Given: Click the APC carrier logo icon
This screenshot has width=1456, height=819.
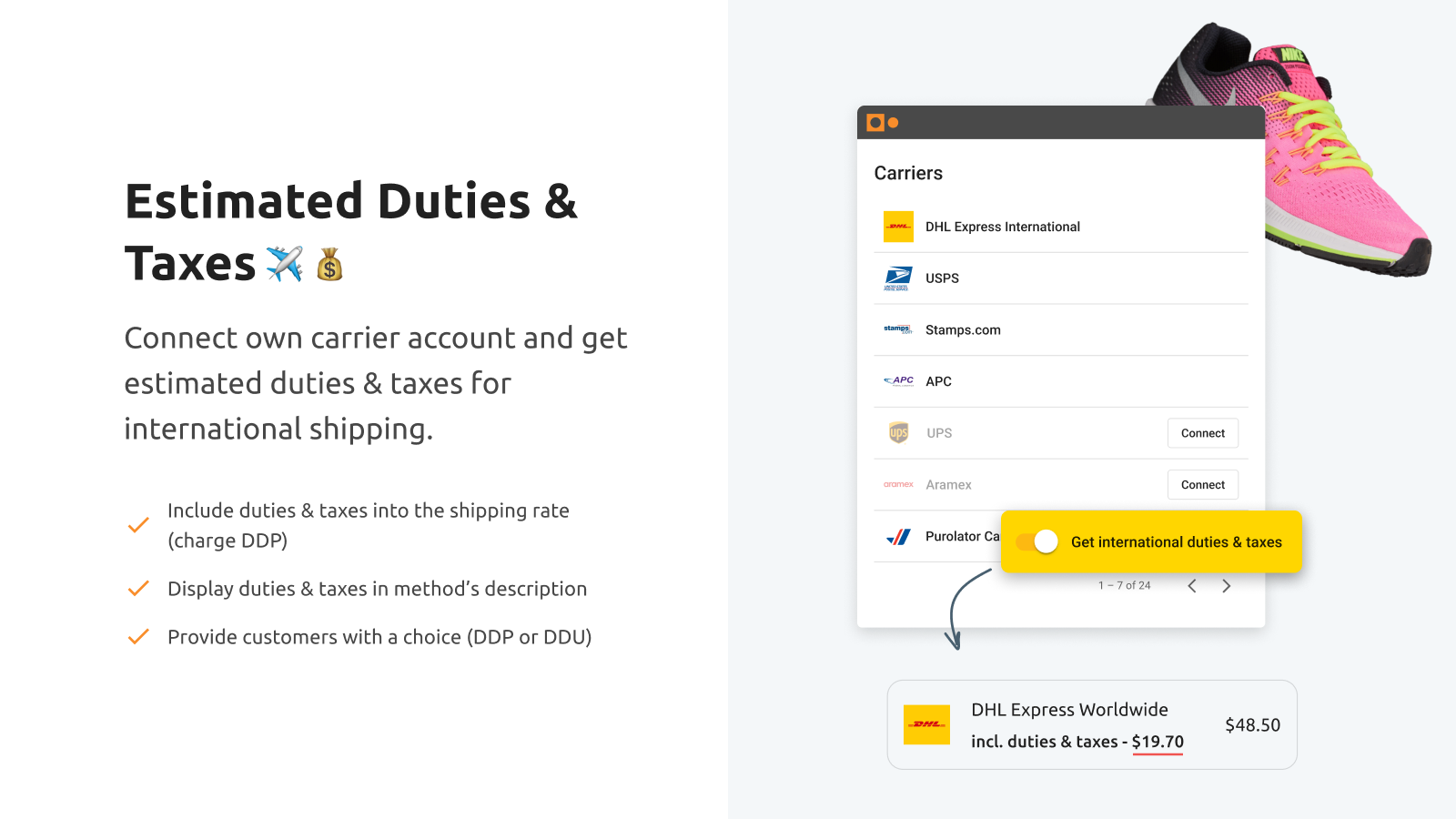Looking at the screenshot, I should click(x=898, y=381).
